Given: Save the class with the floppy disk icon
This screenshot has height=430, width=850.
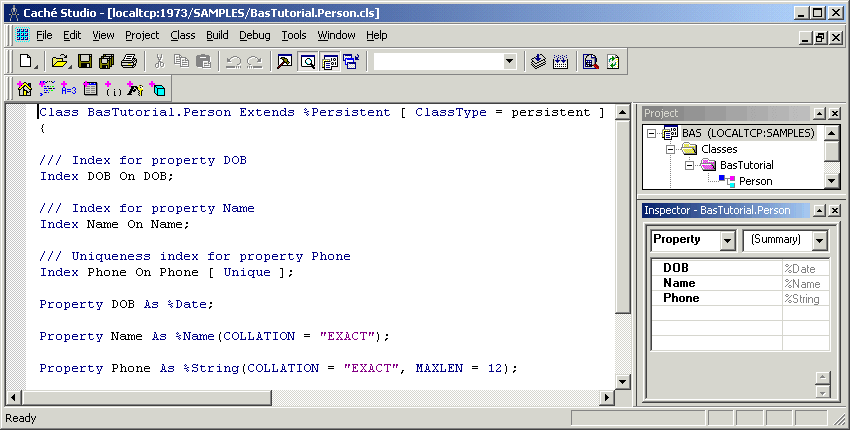Looking at the screenshot, I should (84, 61).
